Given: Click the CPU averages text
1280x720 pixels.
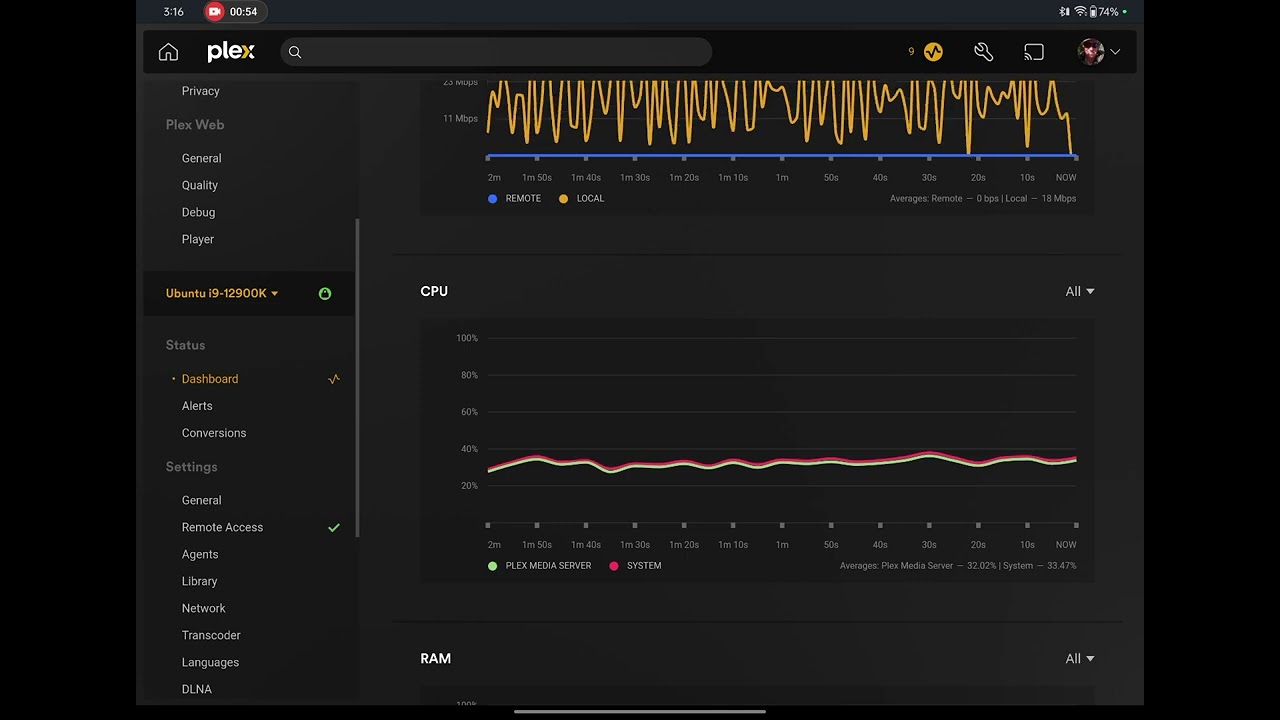Looking at the screenshot, I should coord(958,566).
